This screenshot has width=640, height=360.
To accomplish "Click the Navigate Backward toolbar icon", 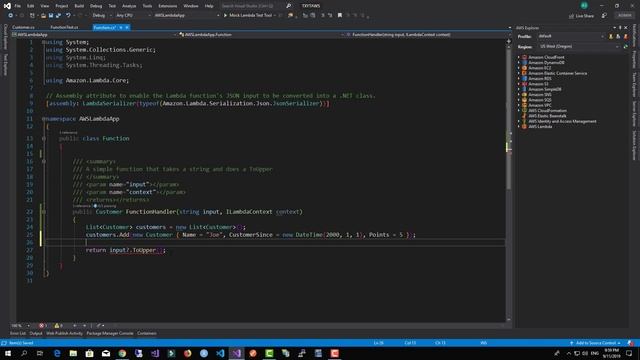I will (x=11, y=16).
